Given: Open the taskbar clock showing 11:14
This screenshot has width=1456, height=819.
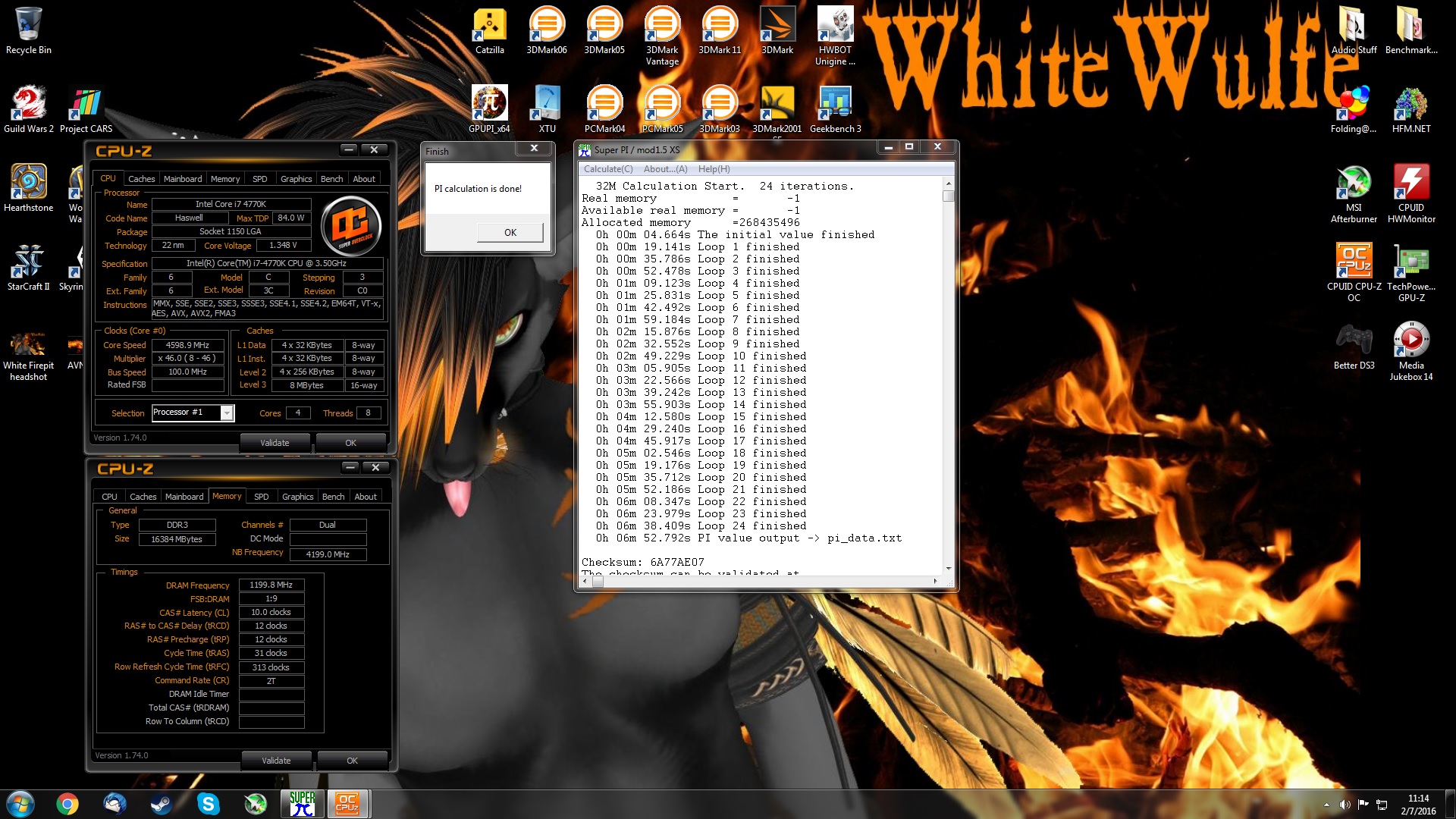Looking at the screenshot, I should [1418, 805].
